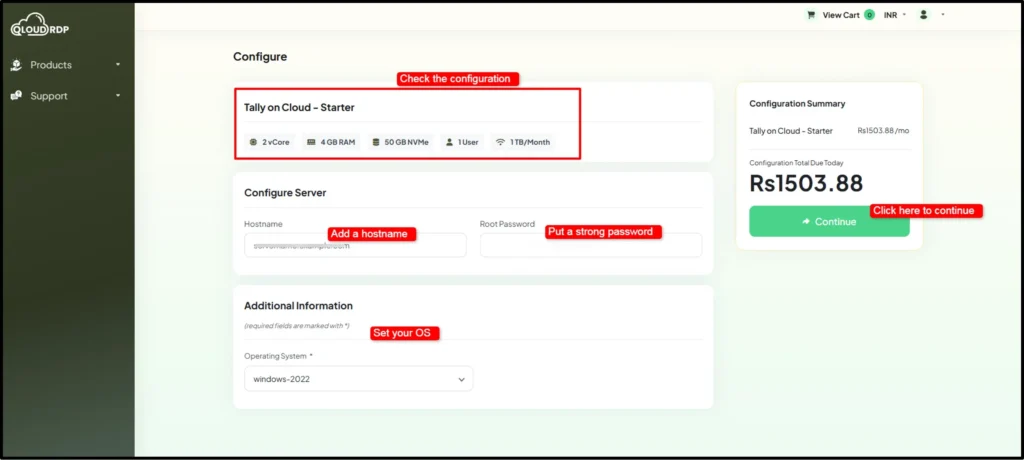
Task: Click the 50 GB NVMe storage icon
Action: 376,142
